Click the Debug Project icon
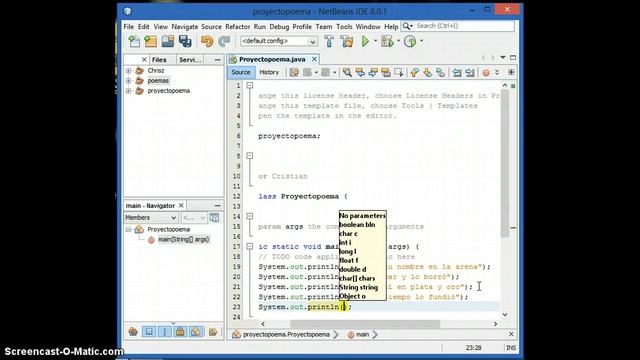Viewport: 640px width, 360px height. [x=387, y=41]
